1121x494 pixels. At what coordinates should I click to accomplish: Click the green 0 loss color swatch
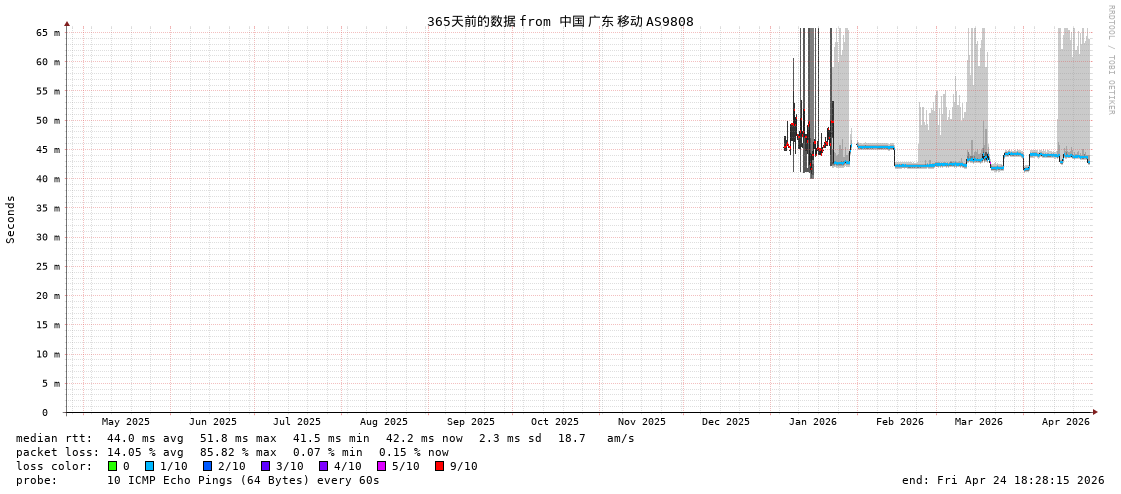click(x=112, y=466)
